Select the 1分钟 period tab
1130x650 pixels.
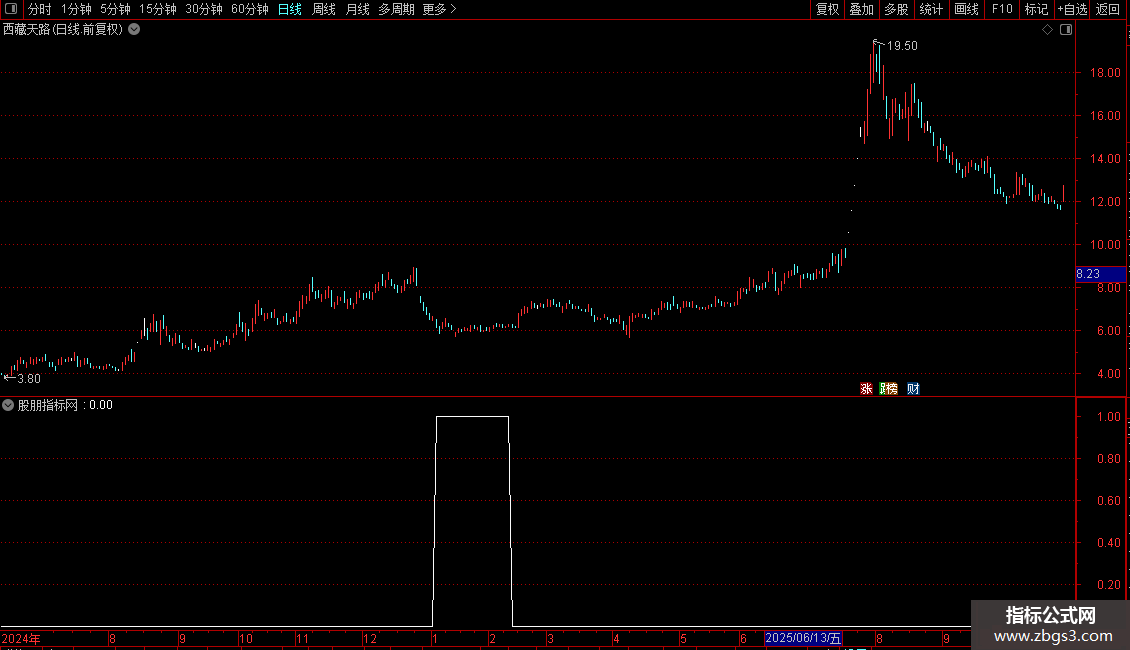pos(76,9)
